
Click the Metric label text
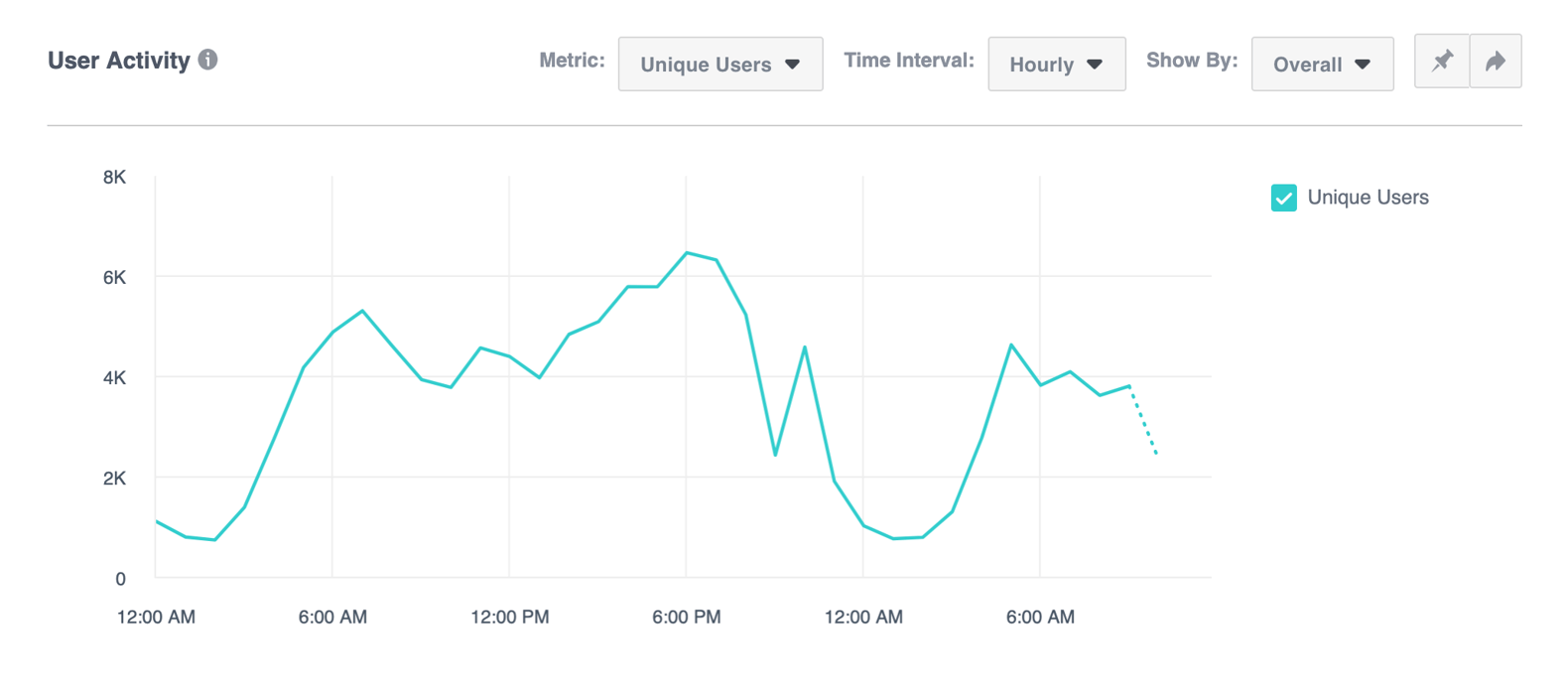(x=573, y=60)
